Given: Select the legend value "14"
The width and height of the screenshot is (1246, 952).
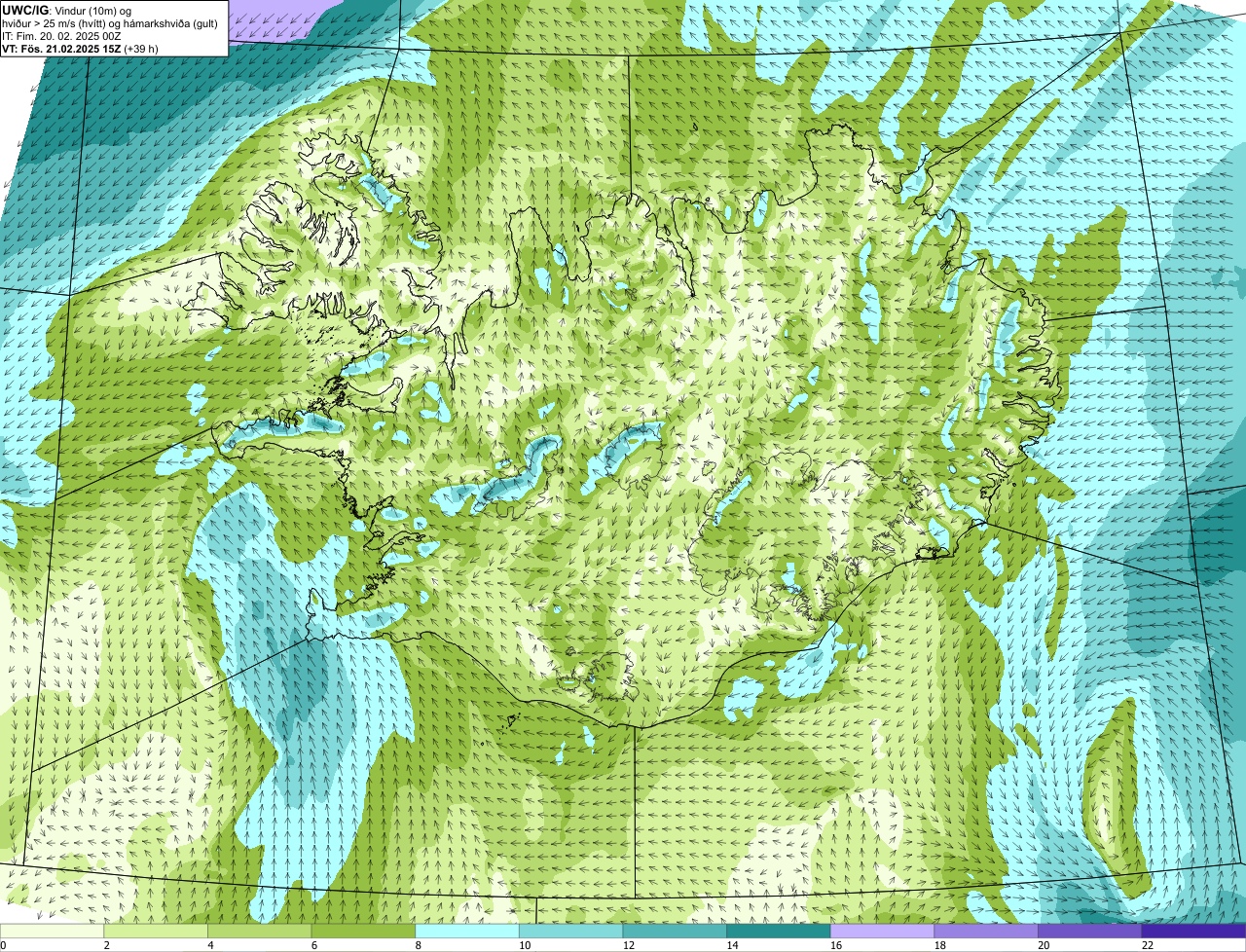Looking at the screenshot, I should click(732, 945).
